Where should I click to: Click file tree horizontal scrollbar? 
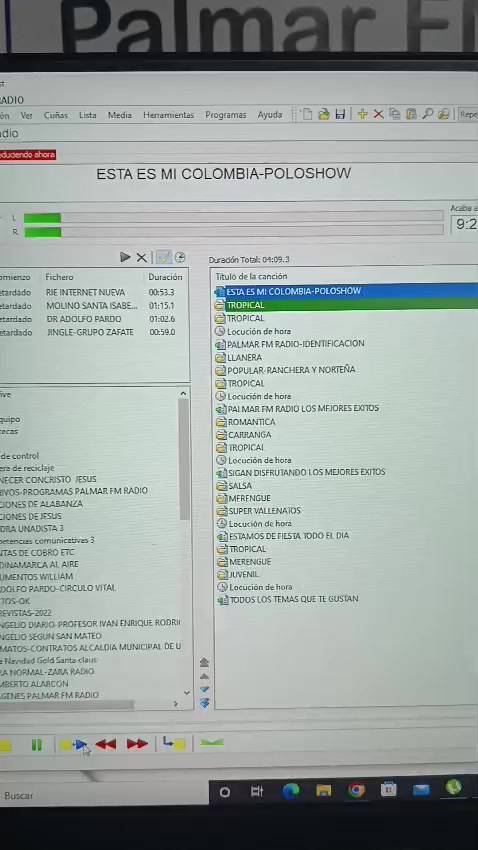[x=67, y=704]
